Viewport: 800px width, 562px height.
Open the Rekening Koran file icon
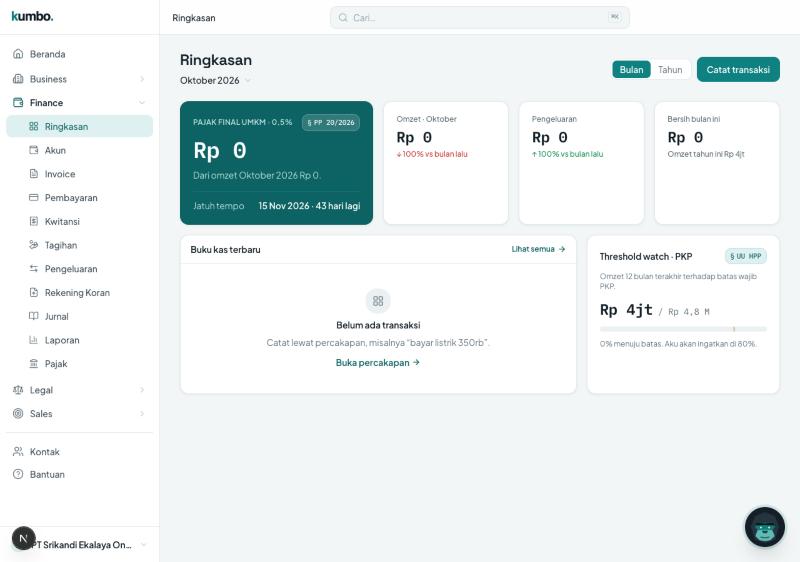point(34,292)
